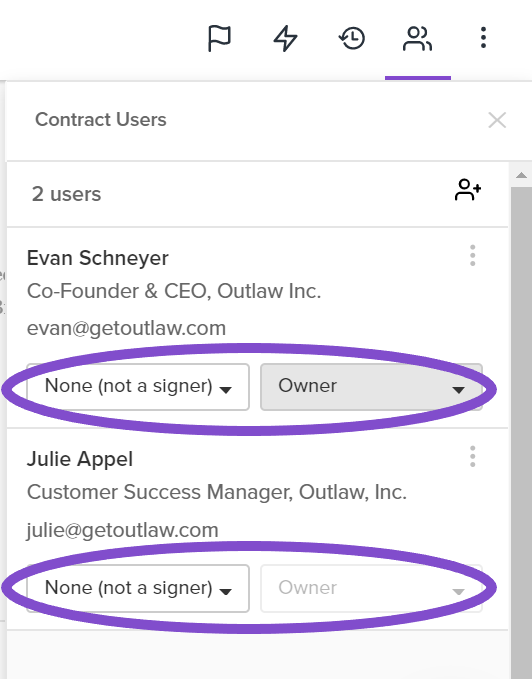Click evan@getoutlaw.com email address

(x=126, y=328)
